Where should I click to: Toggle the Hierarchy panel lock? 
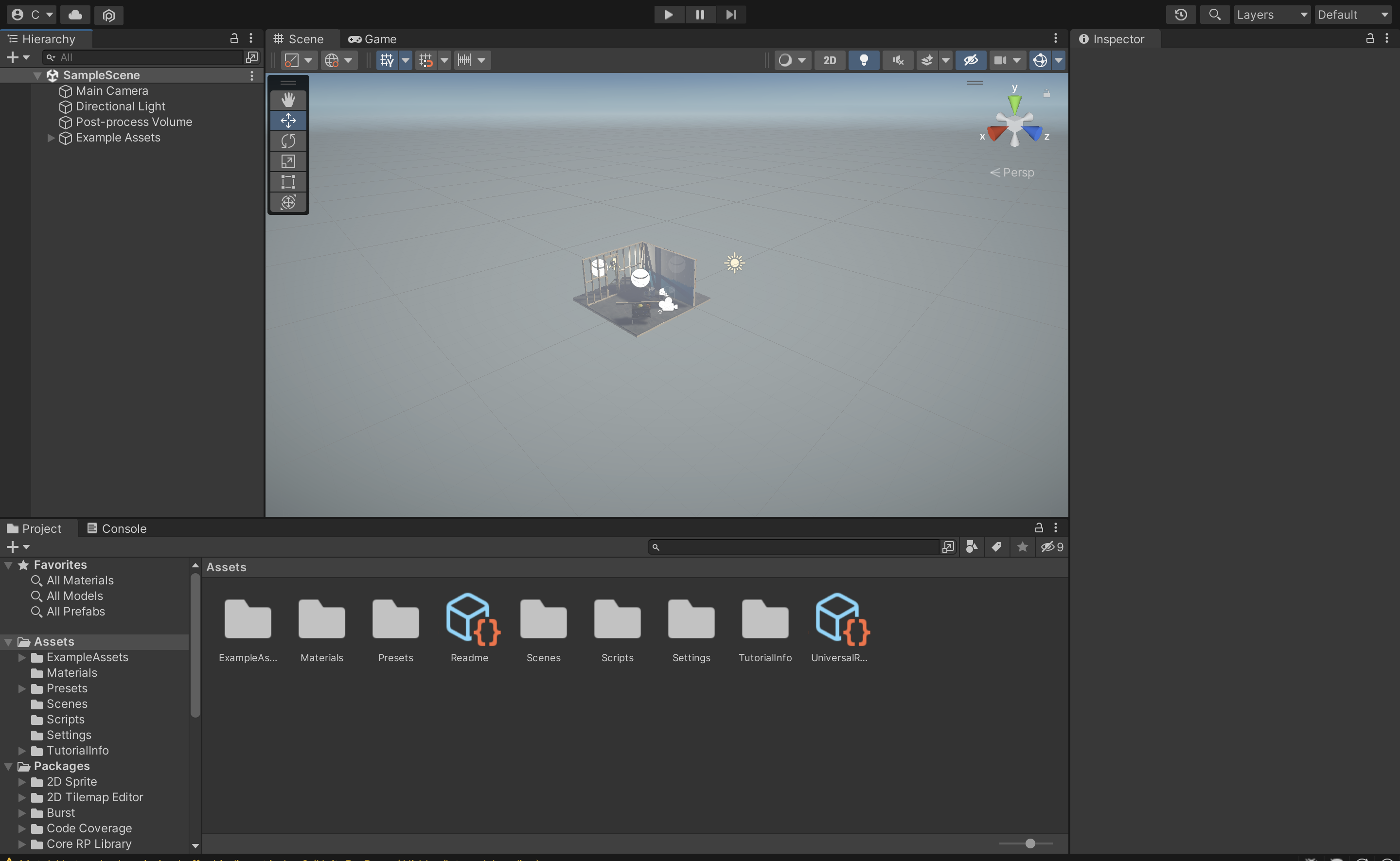(234, 39)
